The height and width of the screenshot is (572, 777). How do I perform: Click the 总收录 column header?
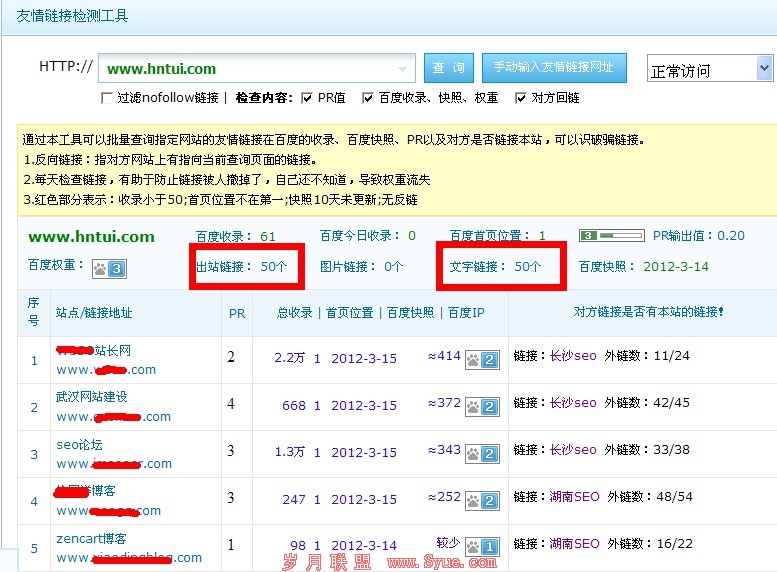coord(295,313)
